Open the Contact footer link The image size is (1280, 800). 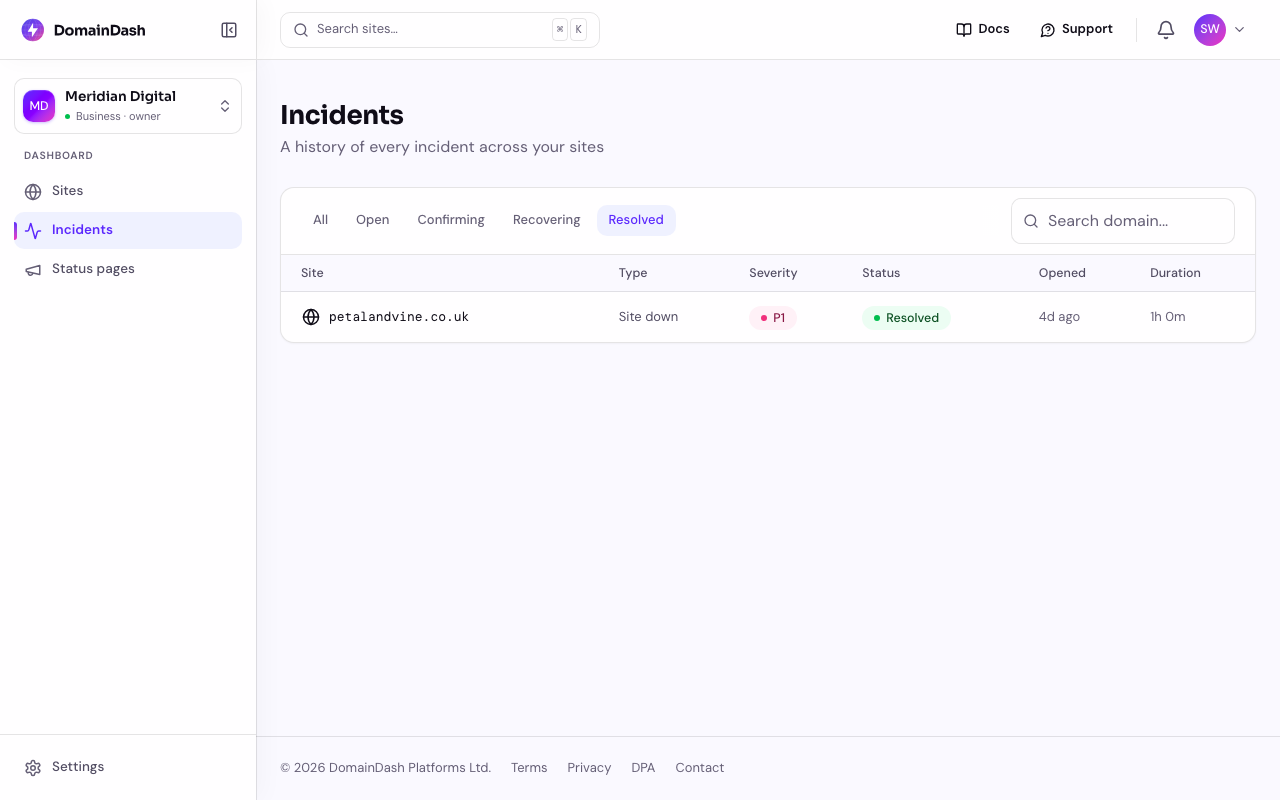tap(699, 768)
